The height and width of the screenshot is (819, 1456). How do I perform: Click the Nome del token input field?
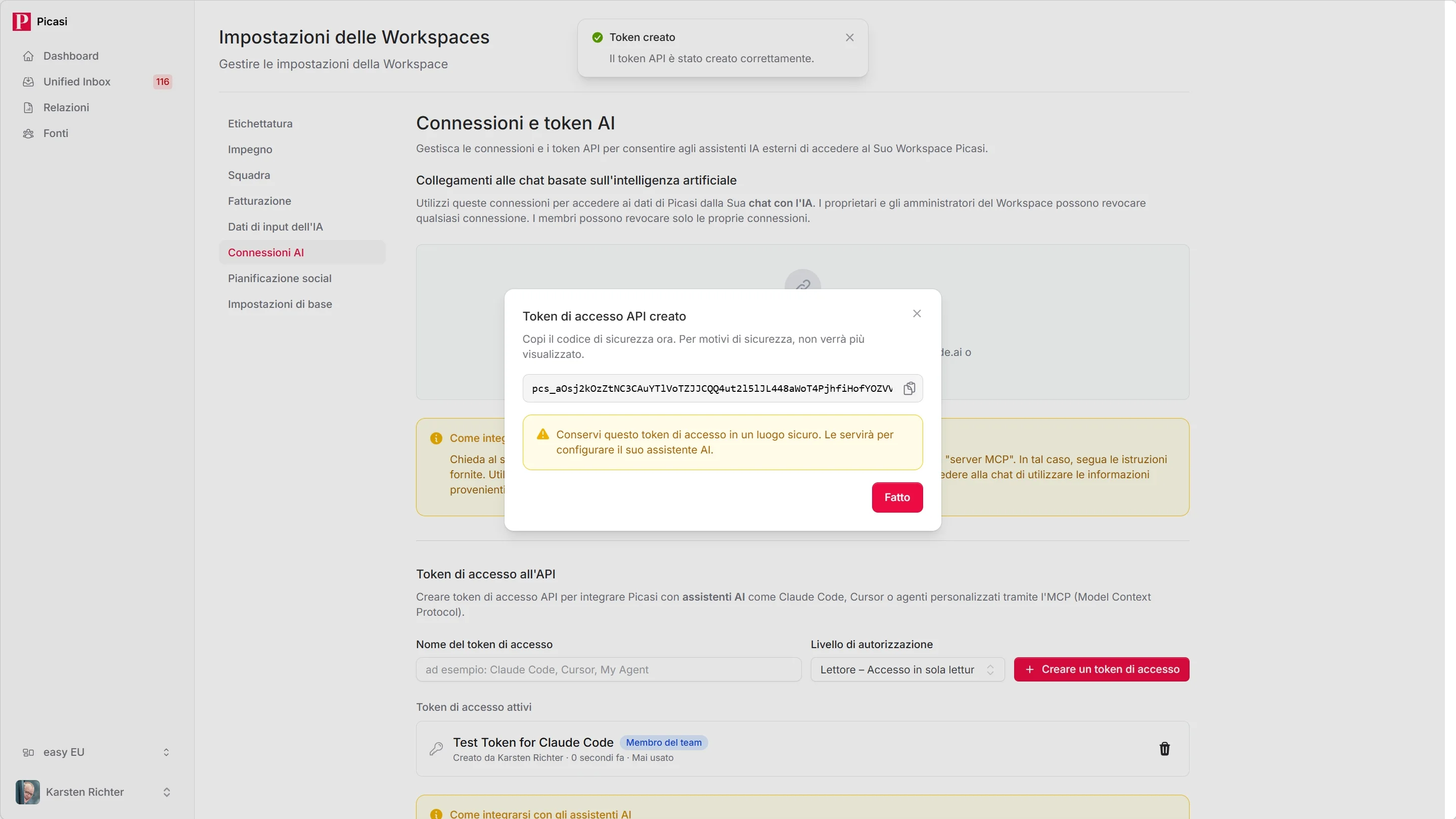(x=608, y=670)
